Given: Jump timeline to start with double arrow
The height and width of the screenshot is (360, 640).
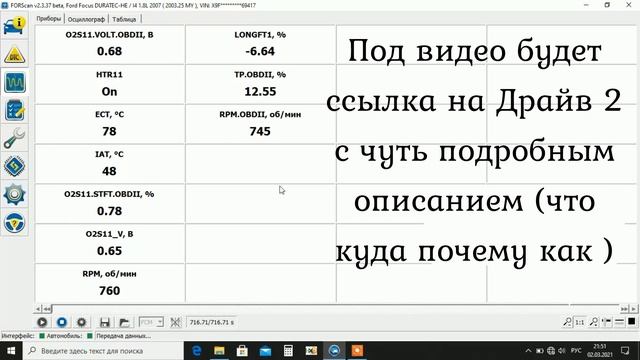Looking at the screenshot, I should pos(47,309).
